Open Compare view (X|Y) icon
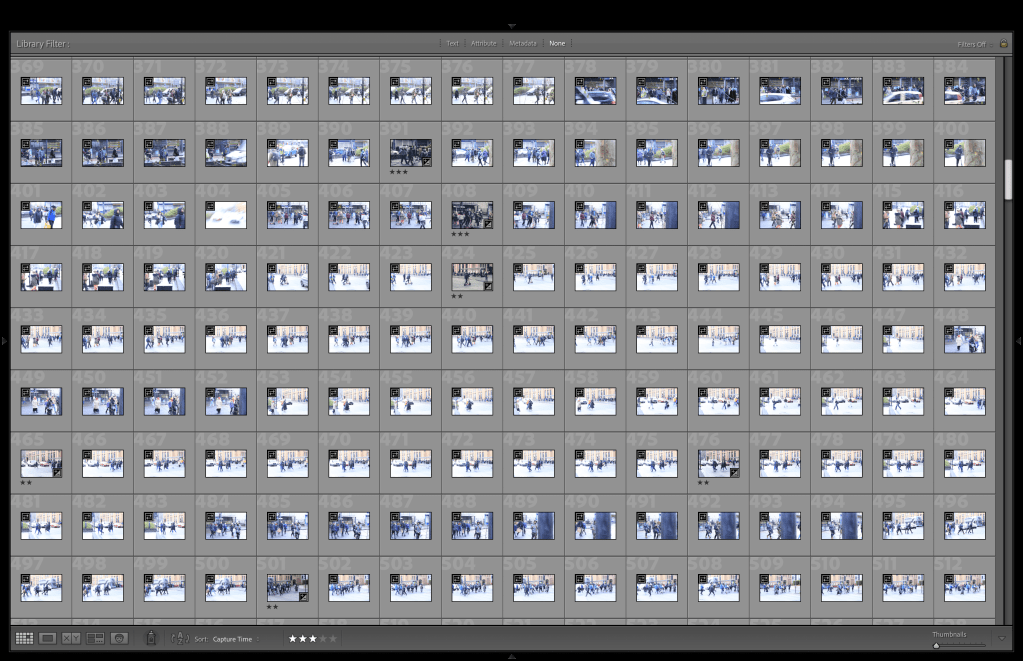Image resolution: width=1023 pixels, height=661 pixels. (x=71, y=638)
